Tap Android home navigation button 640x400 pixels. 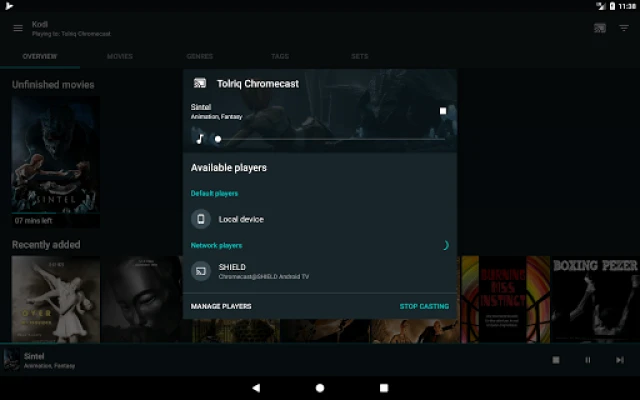click(x=320, y=388)
